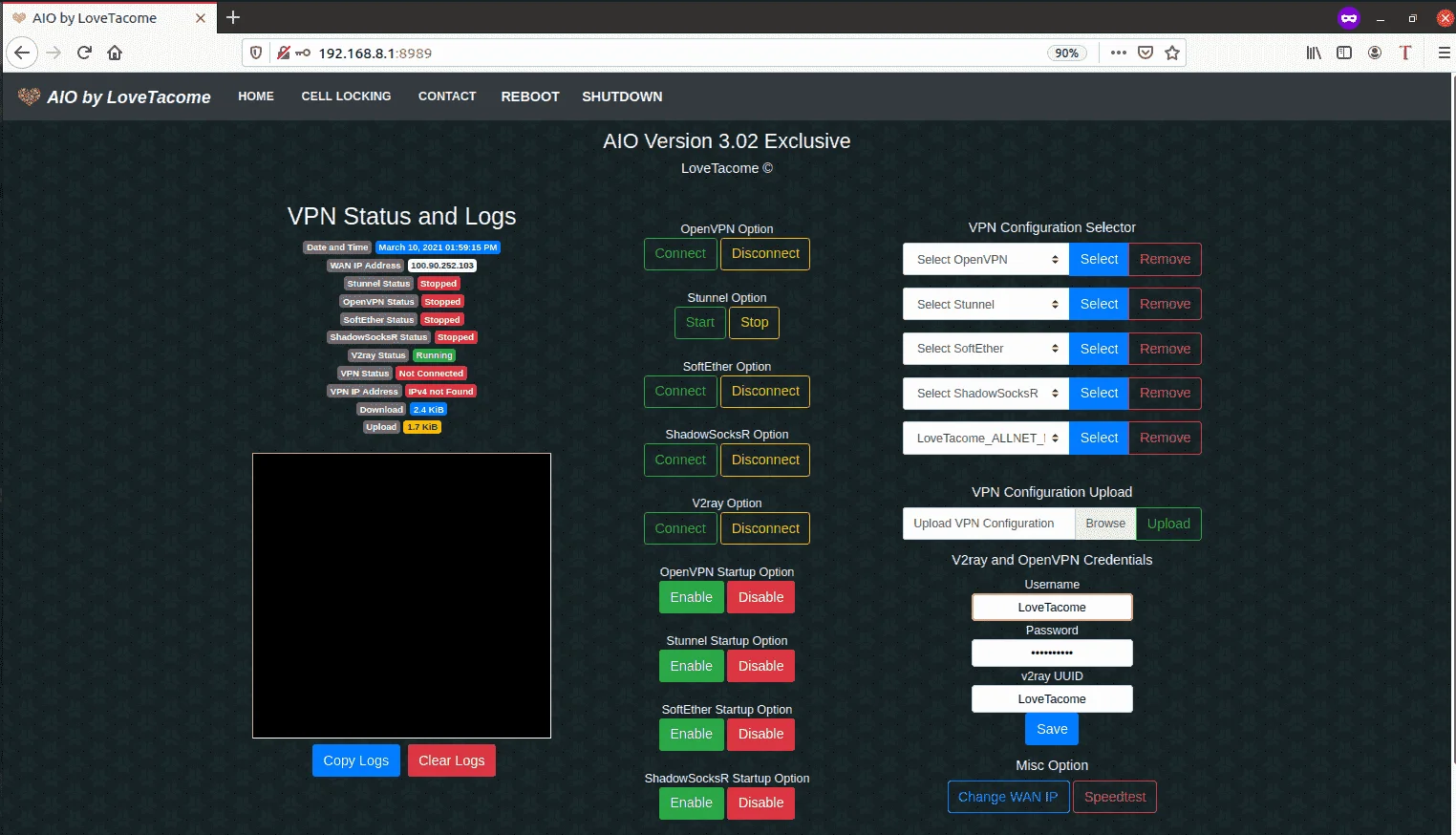Open the browser home icon
Viewport: 1456px width, 835px height.
pos(115,53)
